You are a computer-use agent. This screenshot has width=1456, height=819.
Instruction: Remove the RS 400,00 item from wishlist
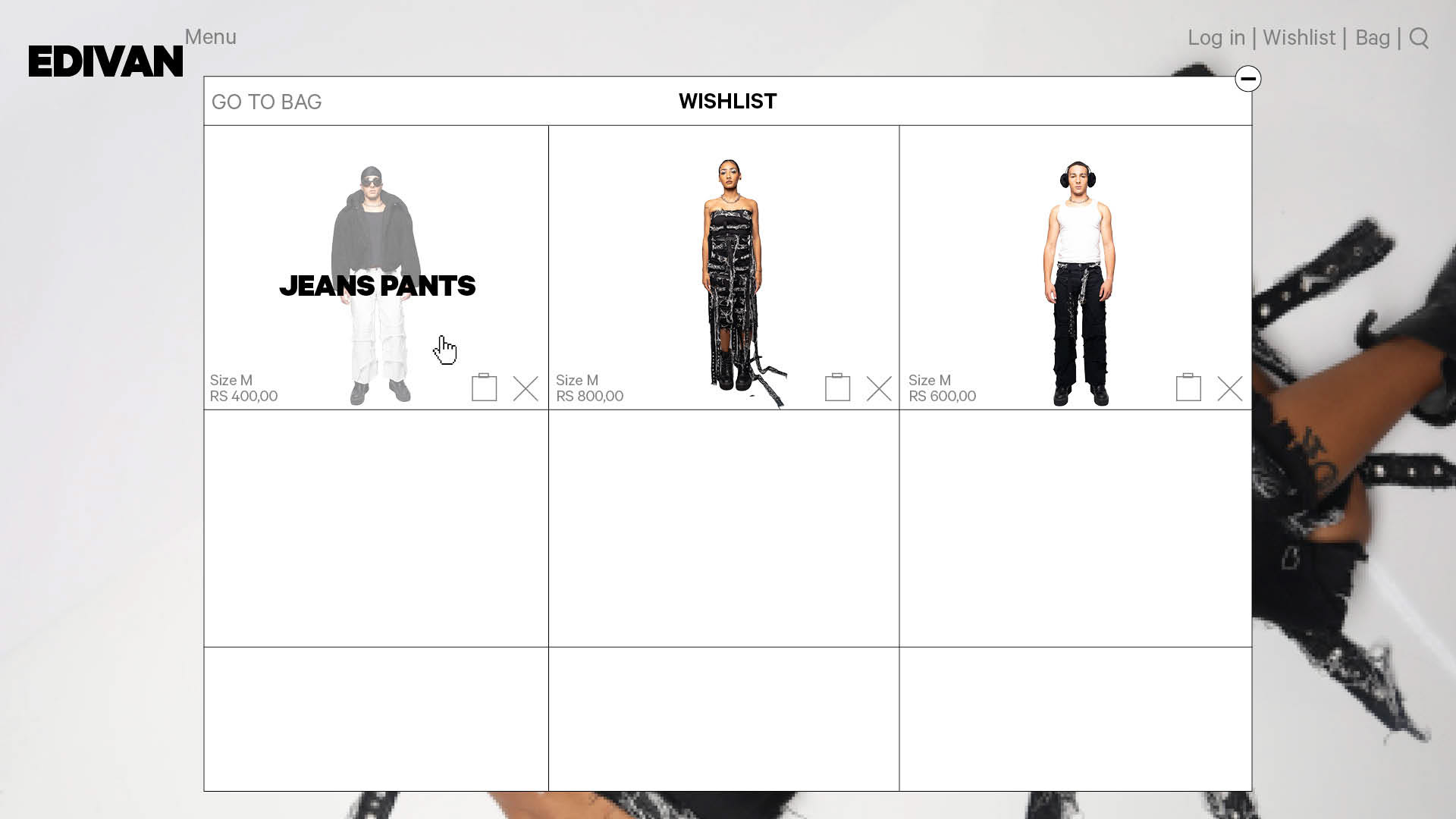[526, 389]
